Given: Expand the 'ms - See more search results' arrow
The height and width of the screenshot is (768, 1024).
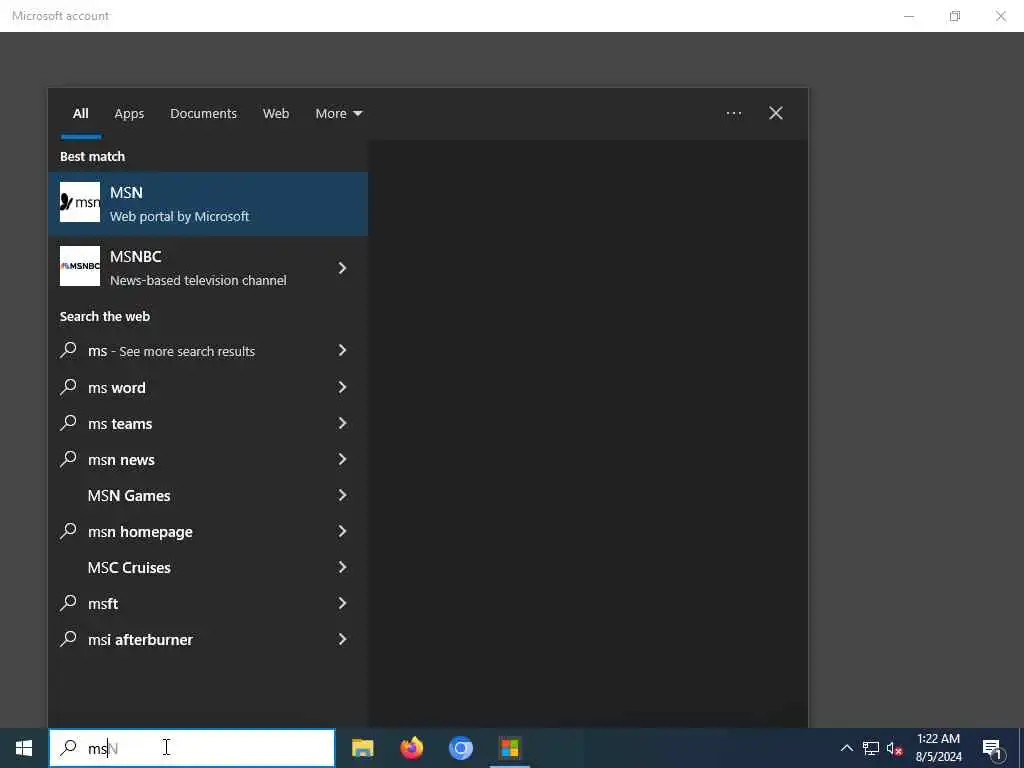Looking at the screenshot, I should pos(342,351).
